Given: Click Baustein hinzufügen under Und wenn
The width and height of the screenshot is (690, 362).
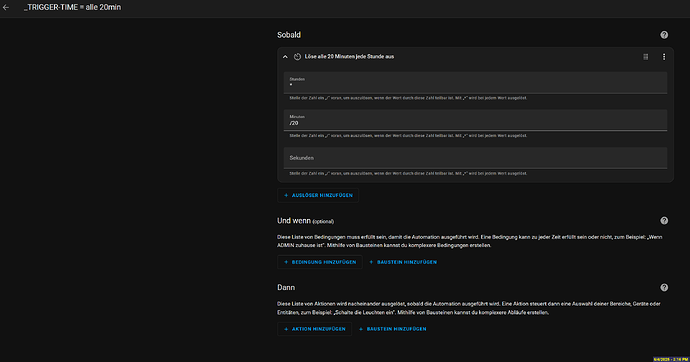Looking at the screenshot, I should 403,262.
